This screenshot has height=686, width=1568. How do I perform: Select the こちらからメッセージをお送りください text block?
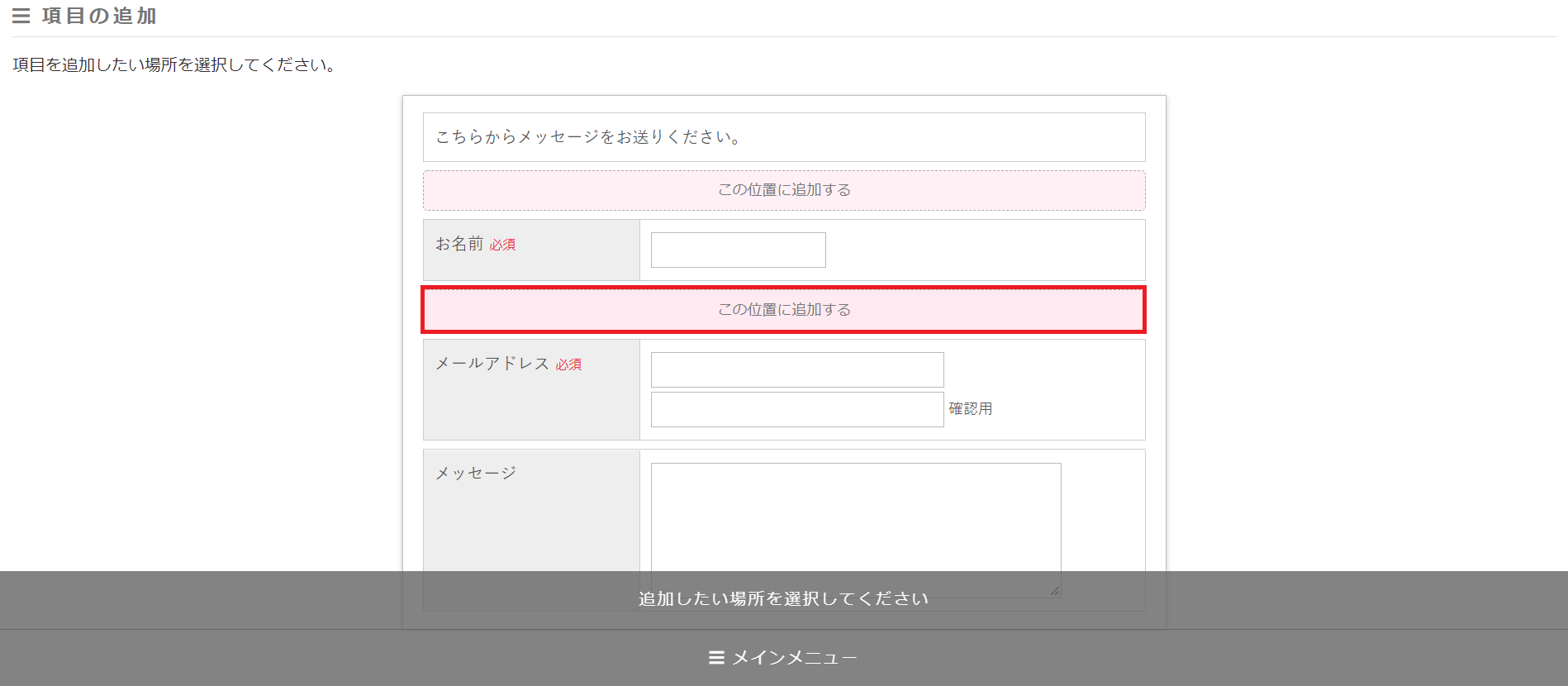pyautogui.click(x=588, y=137)
